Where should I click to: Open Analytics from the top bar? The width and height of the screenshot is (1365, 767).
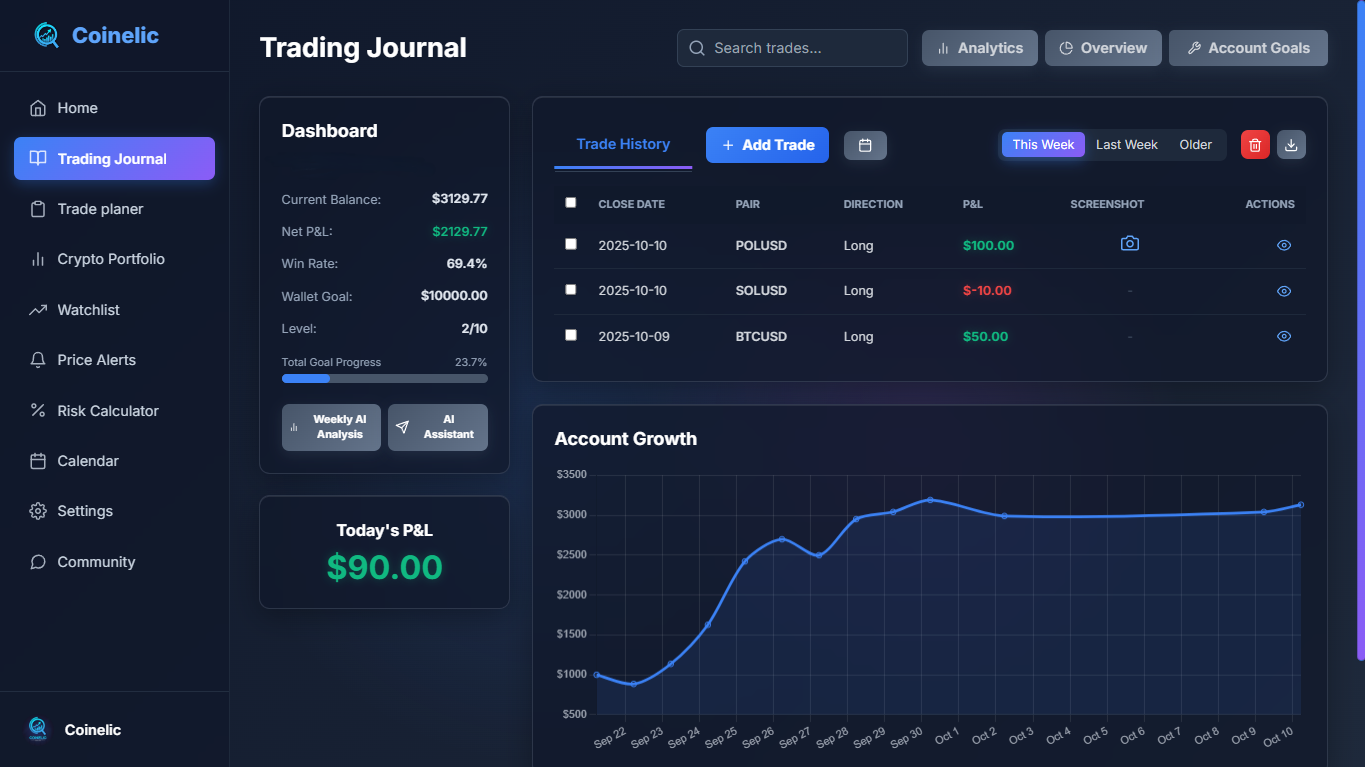tap(979, 47)
